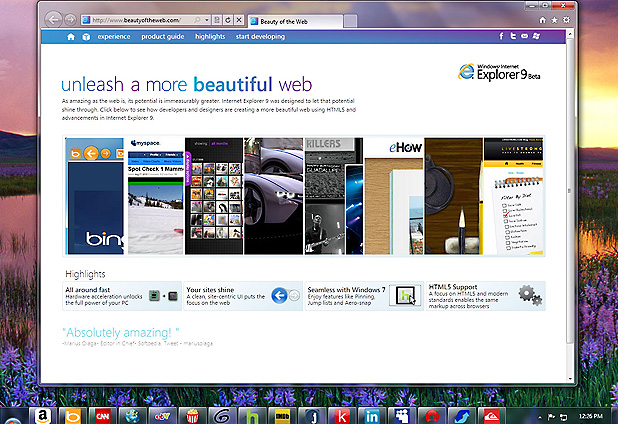The width and height of the screenshot is (618, 424).
Task: Select the Beauty of the Web tab
Action: (x=296, y=21)
